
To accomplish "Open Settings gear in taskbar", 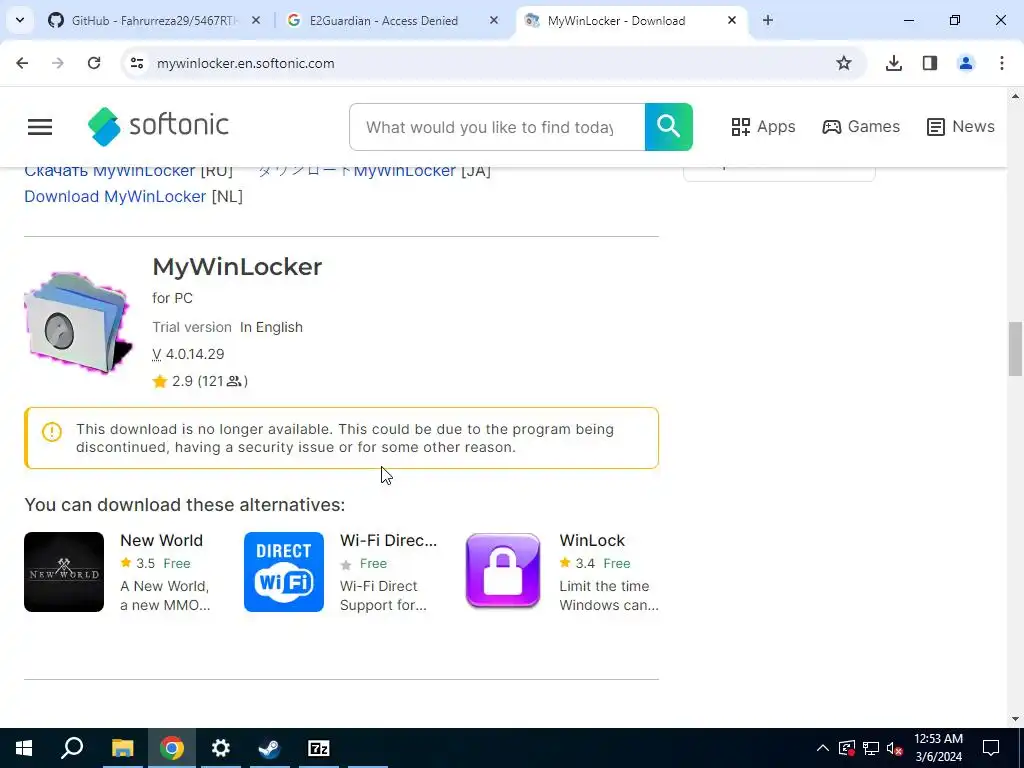I will tap(221, 748).
